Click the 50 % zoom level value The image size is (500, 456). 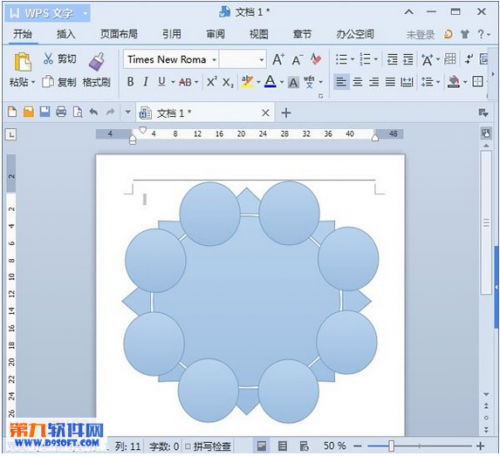pyautogui.click(x=334, y=446)
